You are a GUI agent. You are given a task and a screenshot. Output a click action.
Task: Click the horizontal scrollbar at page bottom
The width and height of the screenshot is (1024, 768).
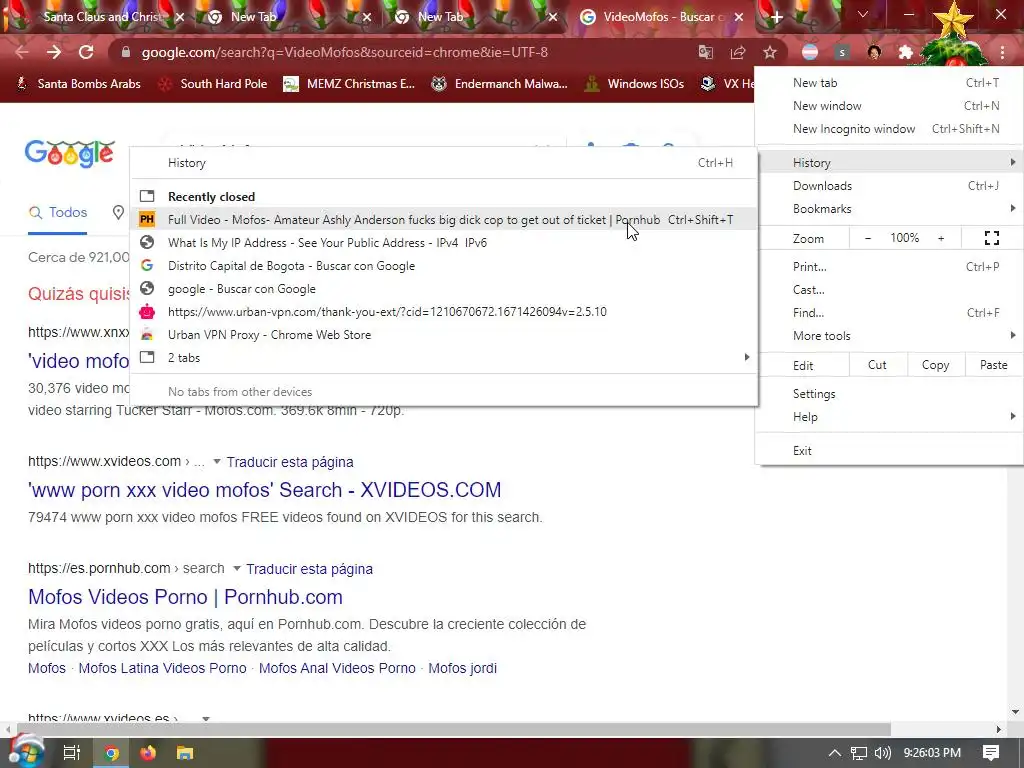(454, 729)
